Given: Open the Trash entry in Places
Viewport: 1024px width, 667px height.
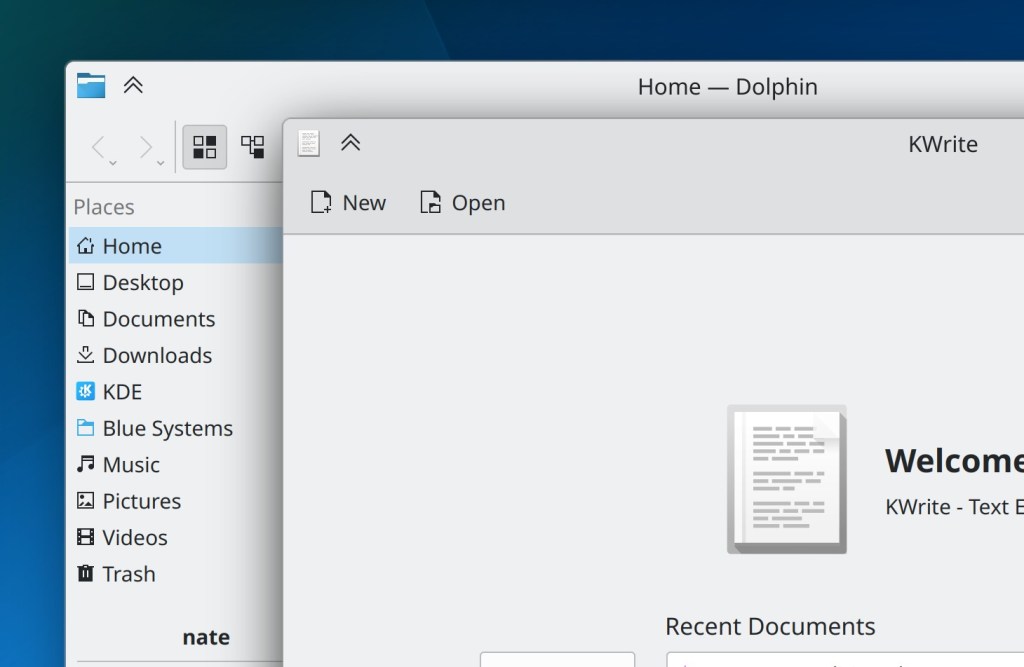Looking at the screenshot, I should (128, 574).
